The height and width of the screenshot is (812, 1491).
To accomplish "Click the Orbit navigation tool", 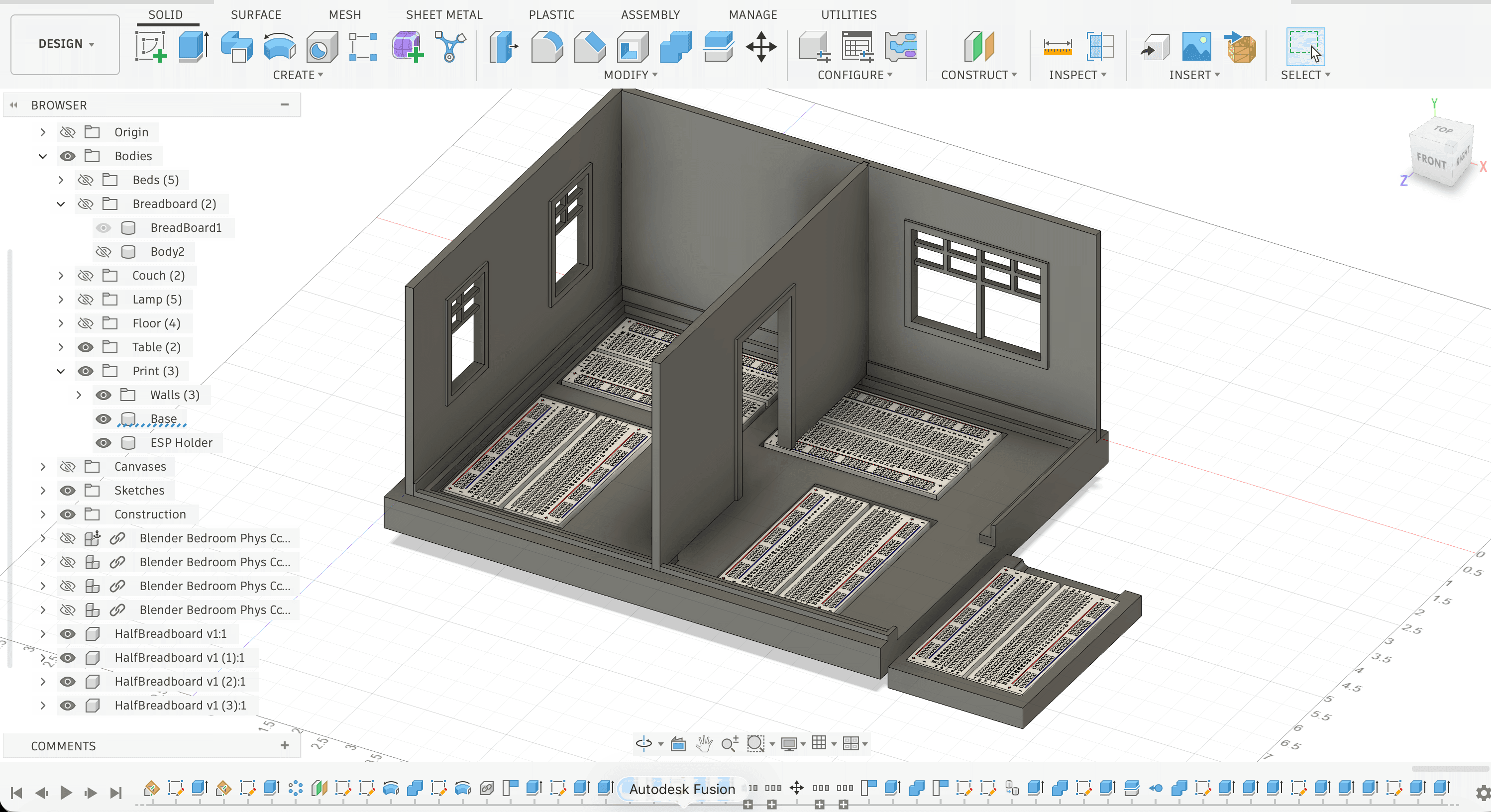I will tap(643, 743).
